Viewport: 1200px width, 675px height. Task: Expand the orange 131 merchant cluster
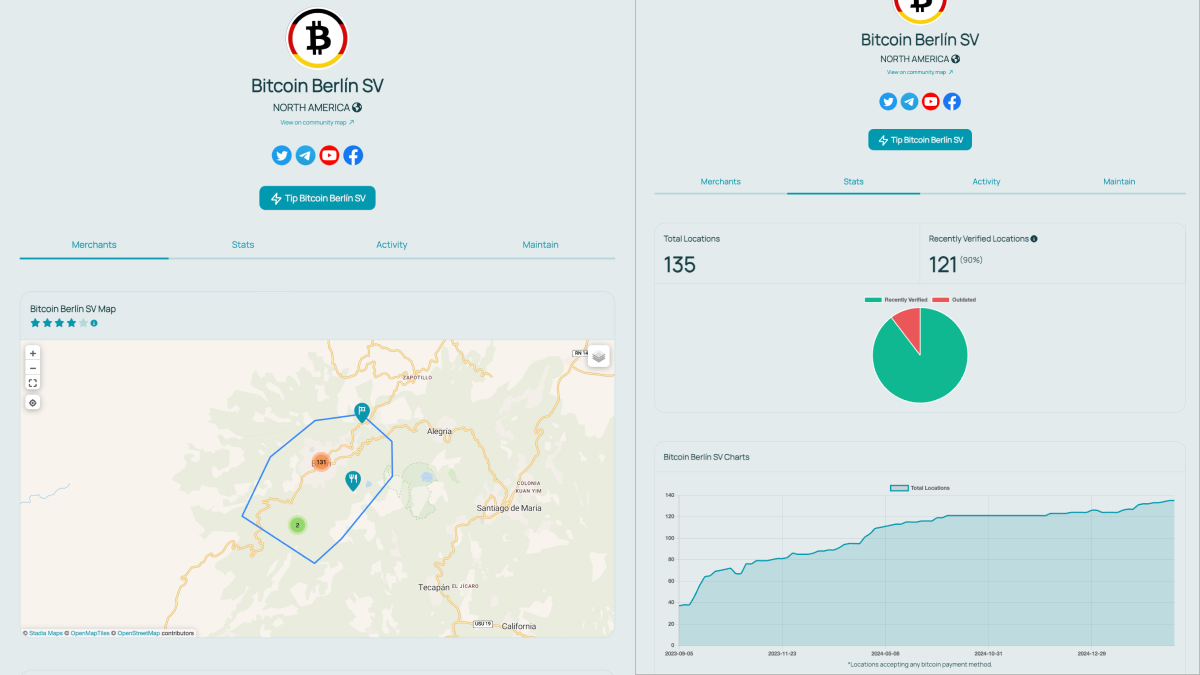(321, 462)
